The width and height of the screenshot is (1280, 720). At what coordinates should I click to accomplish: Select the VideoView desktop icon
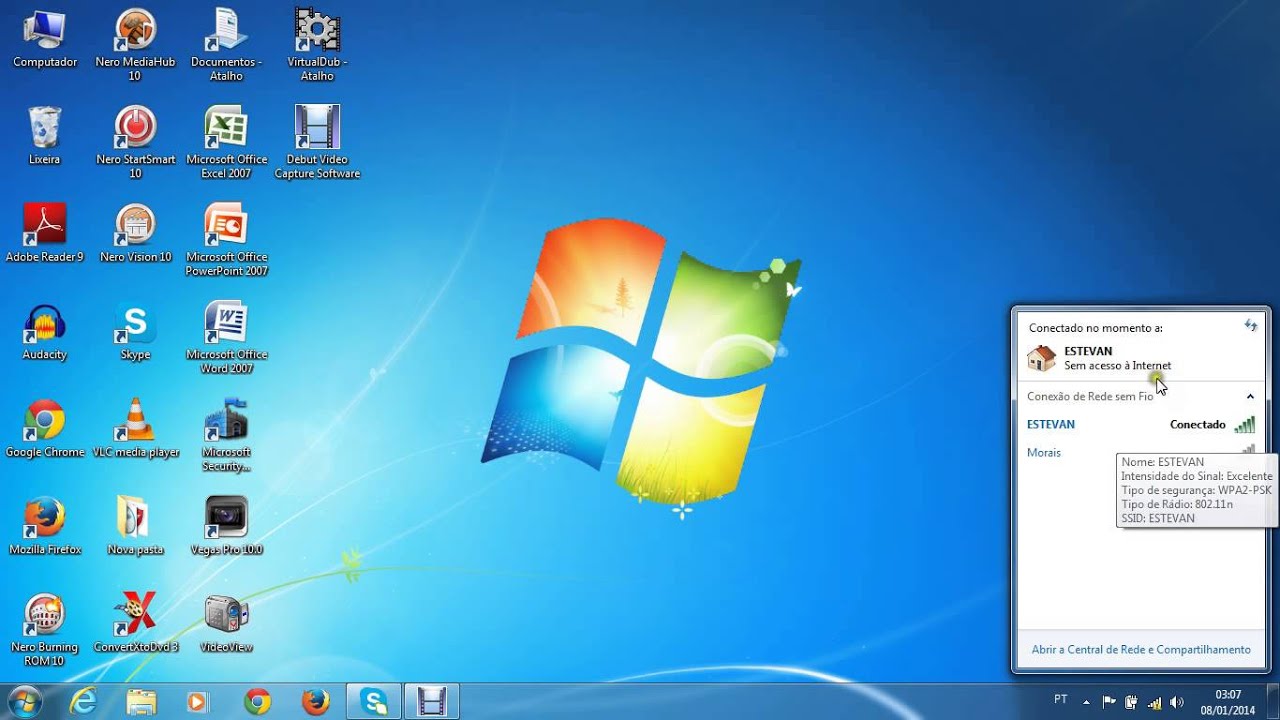(226, 623)
